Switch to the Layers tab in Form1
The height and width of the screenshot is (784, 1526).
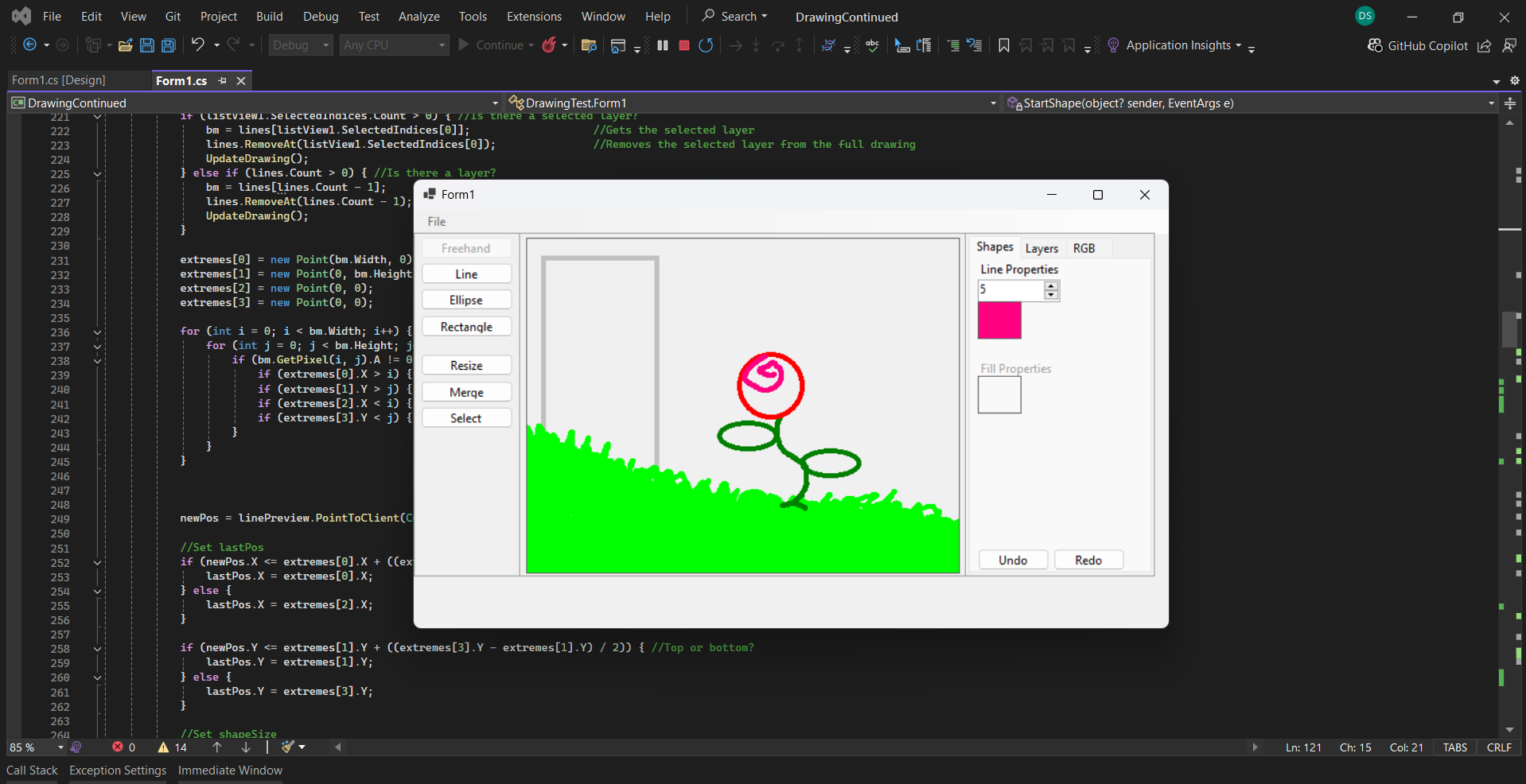pos(1041,248)
